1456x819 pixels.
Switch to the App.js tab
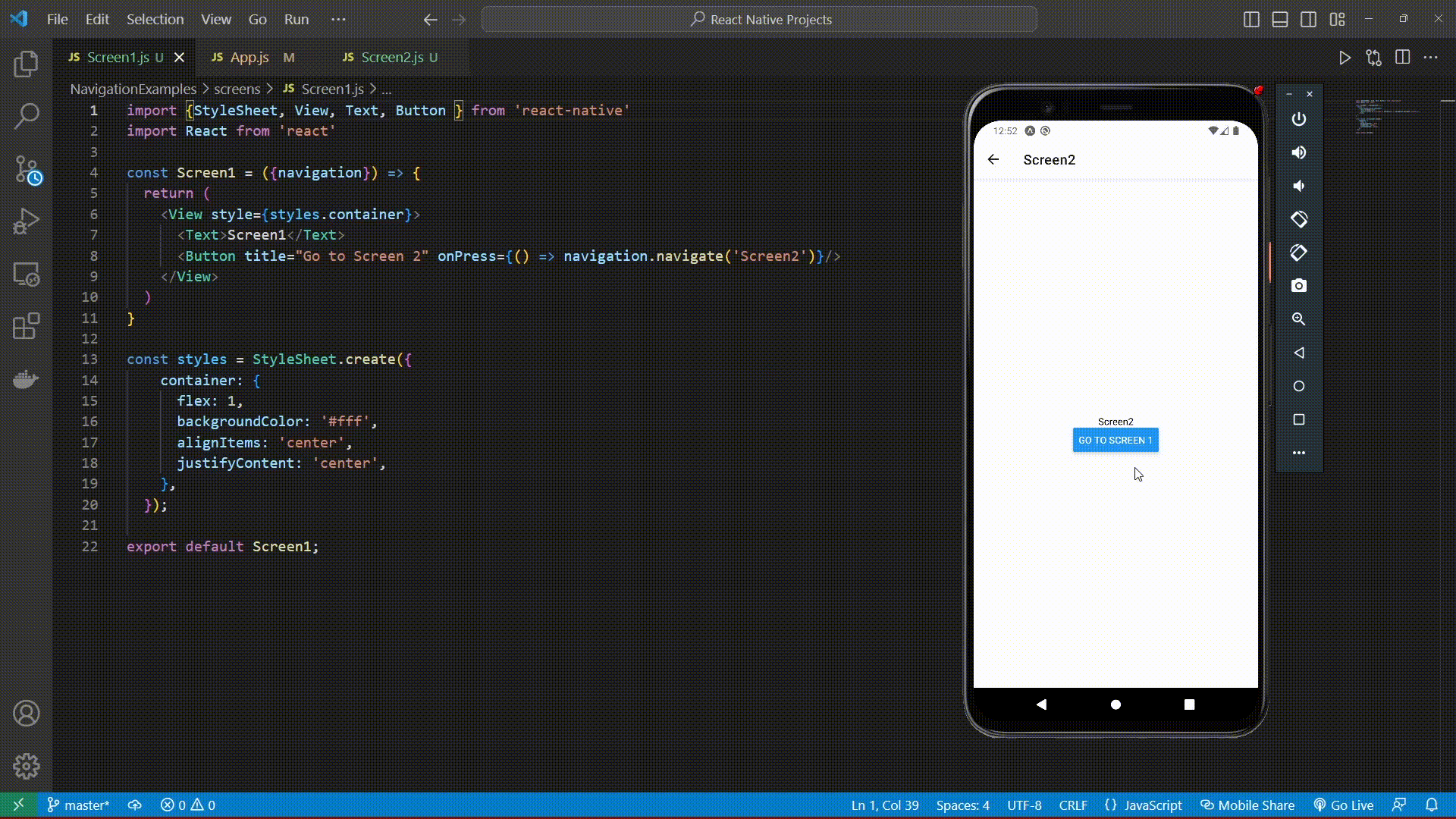pyautogui.click(x=249, y=58)
